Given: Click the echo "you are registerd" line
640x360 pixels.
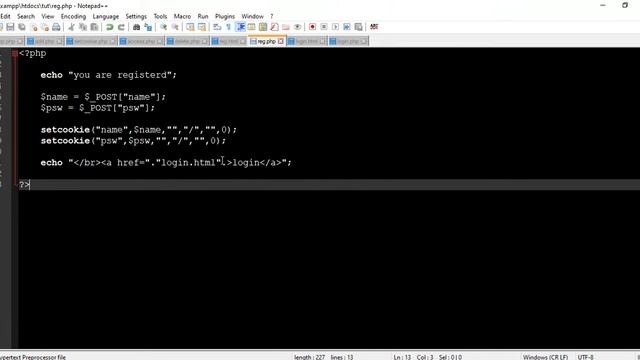Looking at the screenshot, I should [109, 75].
